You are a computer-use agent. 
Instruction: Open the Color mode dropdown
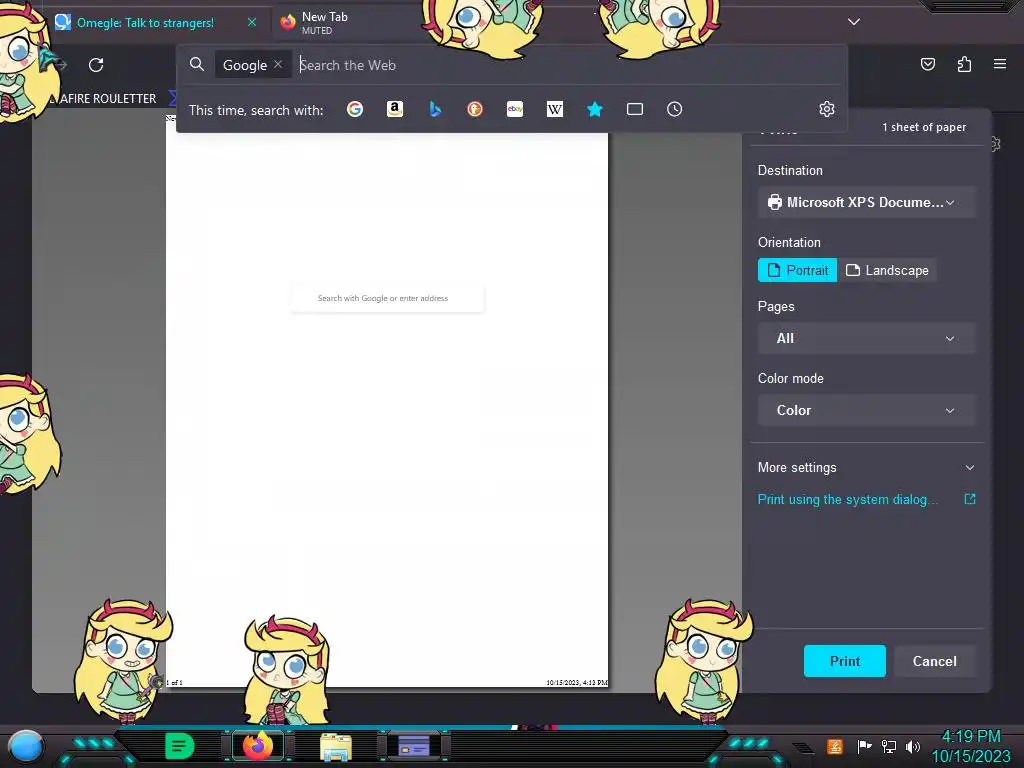[867, 410]
